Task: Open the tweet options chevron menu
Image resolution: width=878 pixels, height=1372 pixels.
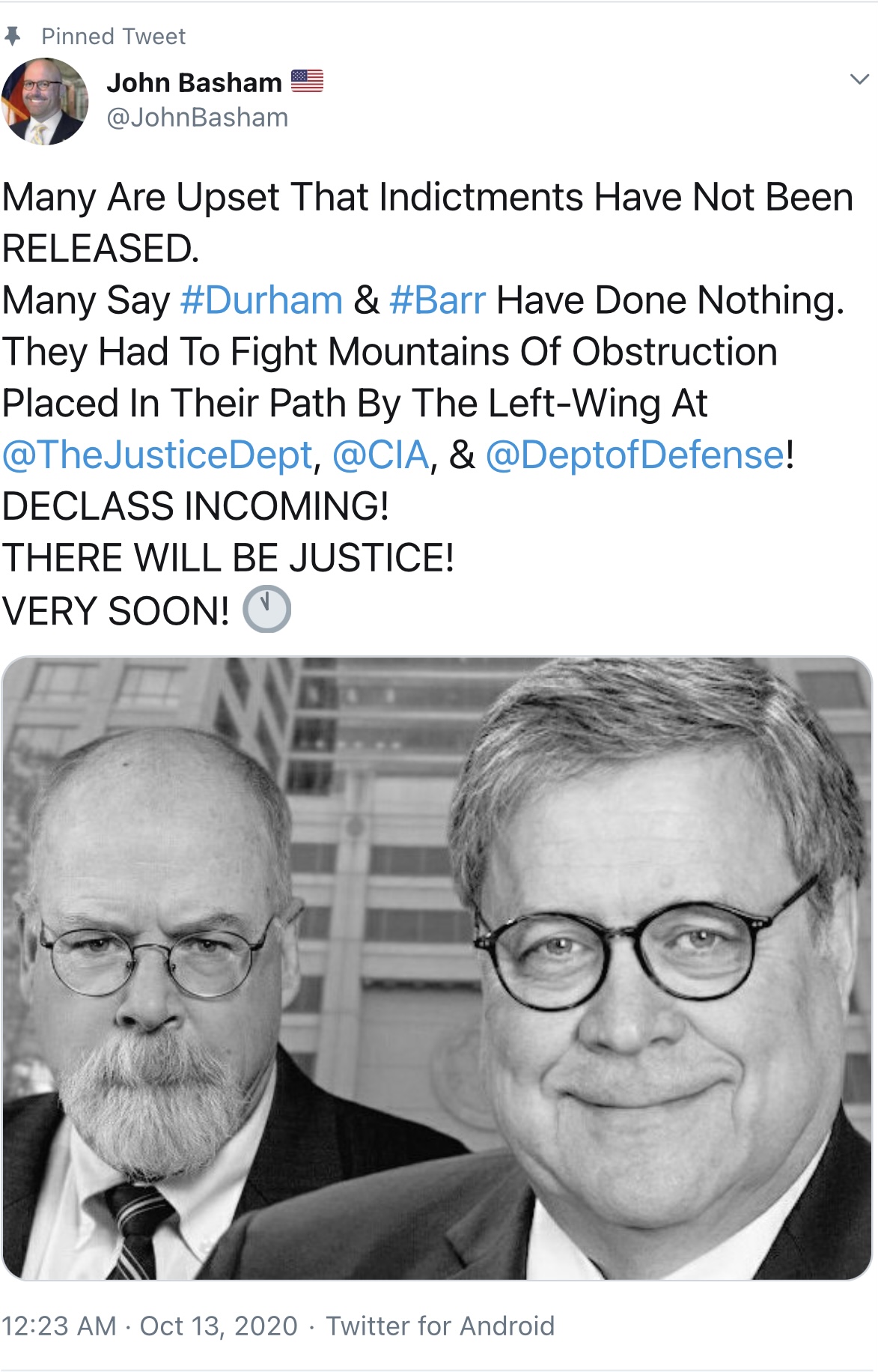Action: pyautogui.click(x=860, y=79)
